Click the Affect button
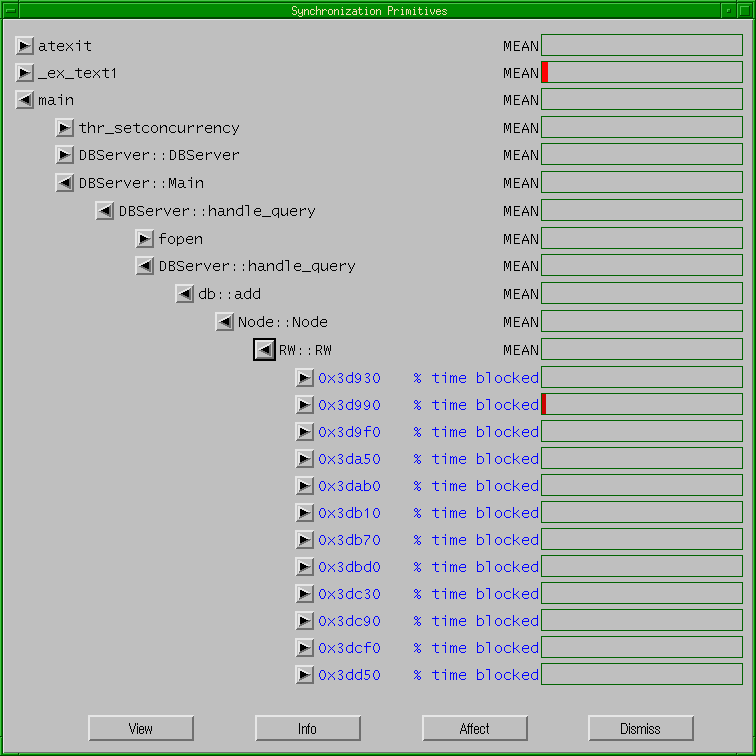This screenshot has height=756, width=756. point(474,729)
